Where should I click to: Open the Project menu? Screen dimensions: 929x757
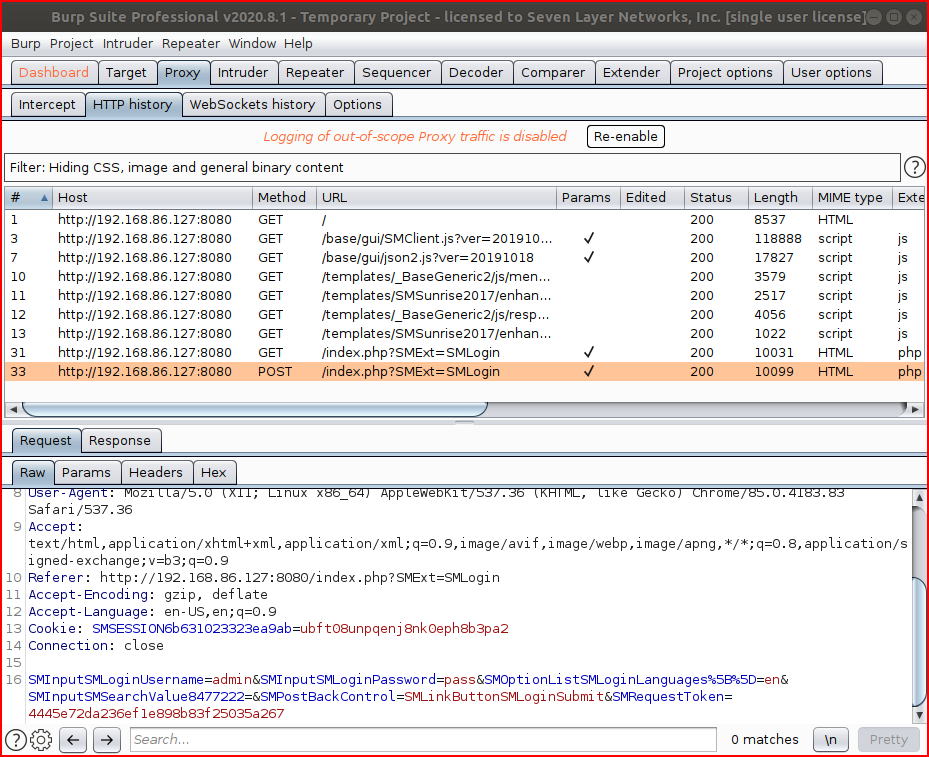coord(72,44)
